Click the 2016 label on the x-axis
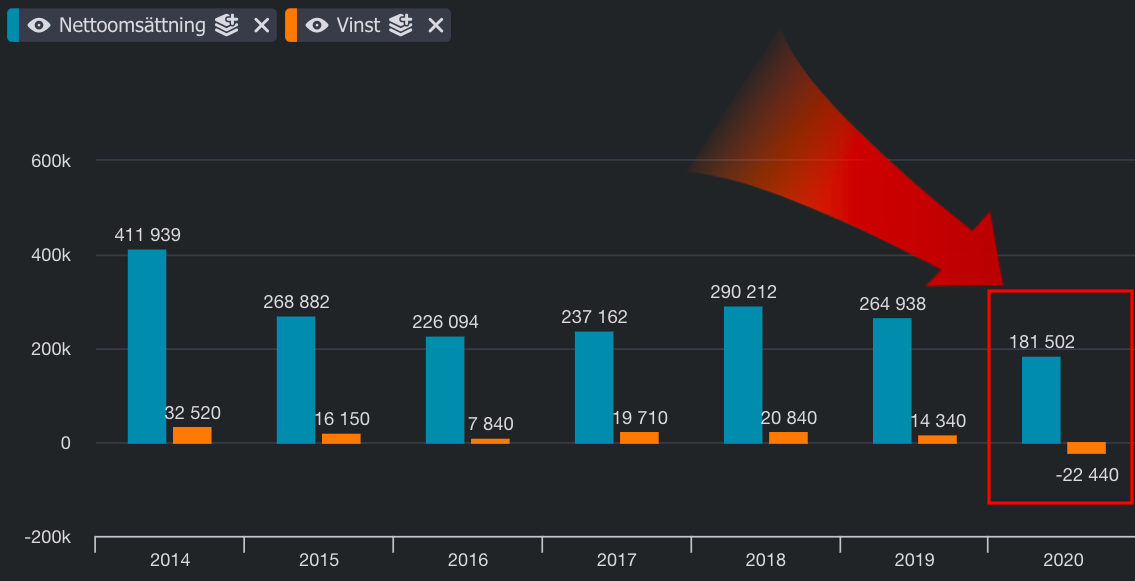Viewport: 1135px width, 581px height. pyautogui.click(x=467, y=561)
